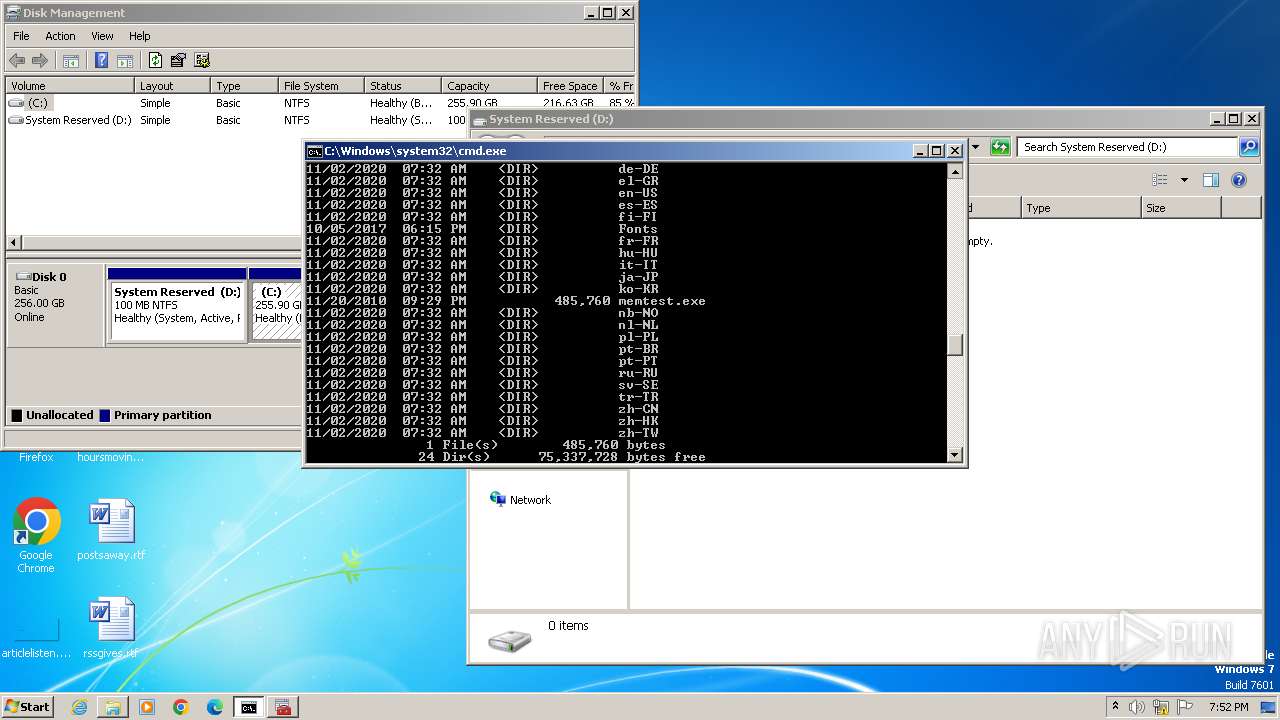Click the Fonts directory line in cmd
The image size is (1280, 720).
tap(482, 229)
